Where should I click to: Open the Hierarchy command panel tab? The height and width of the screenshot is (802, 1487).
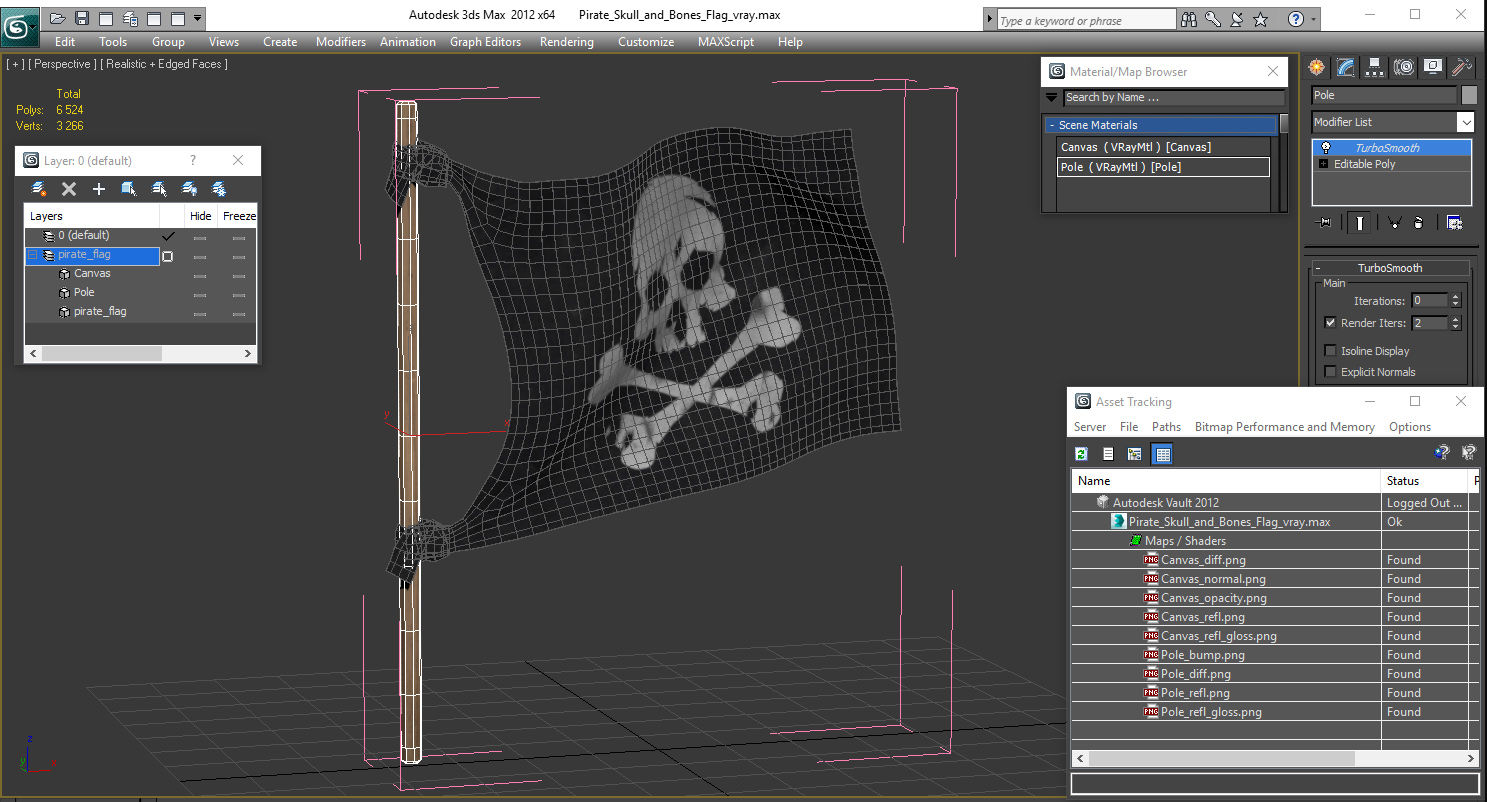pos(1375,67)
